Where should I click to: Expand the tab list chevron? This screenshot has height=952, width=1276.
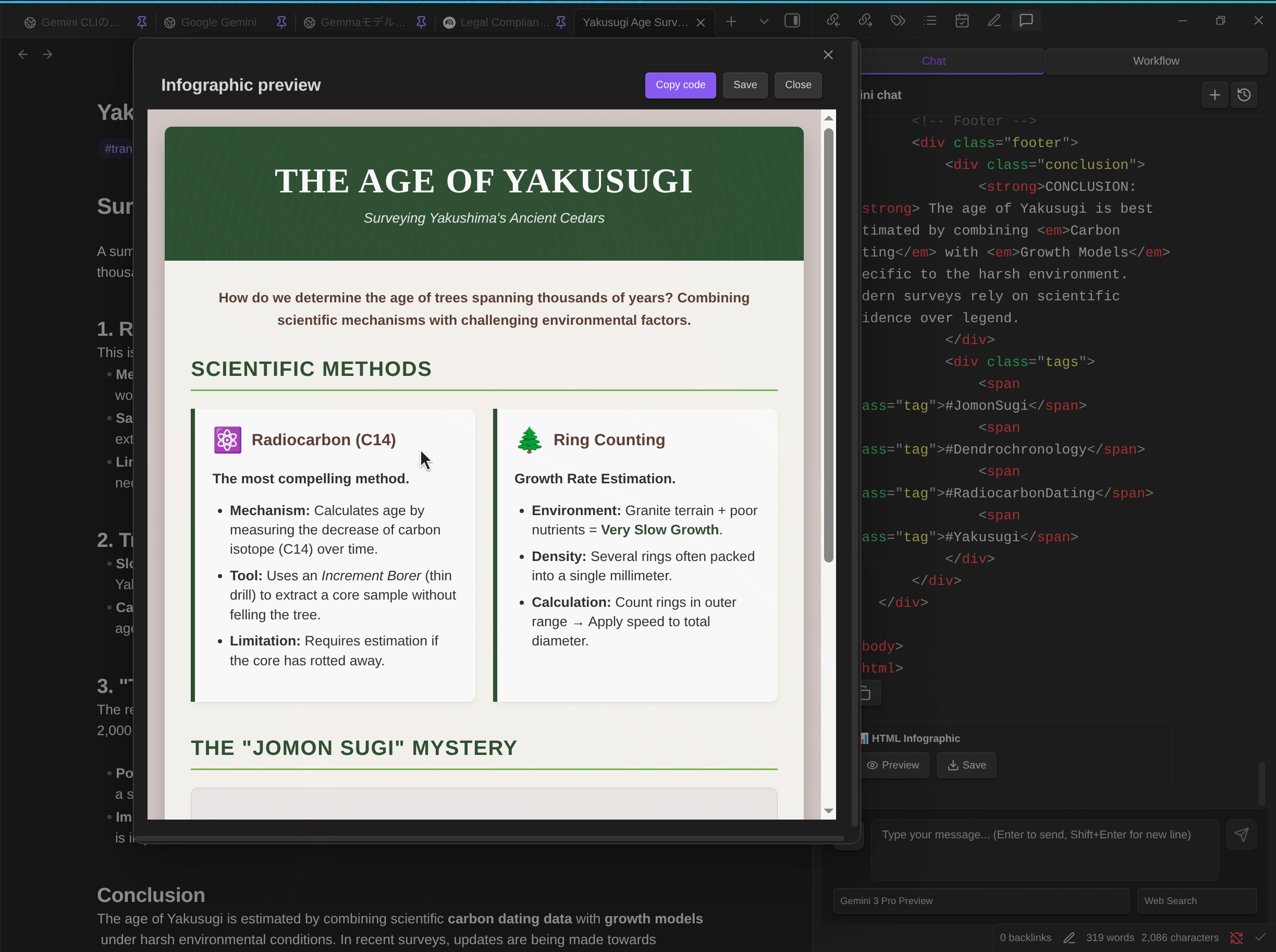[764, 21]
